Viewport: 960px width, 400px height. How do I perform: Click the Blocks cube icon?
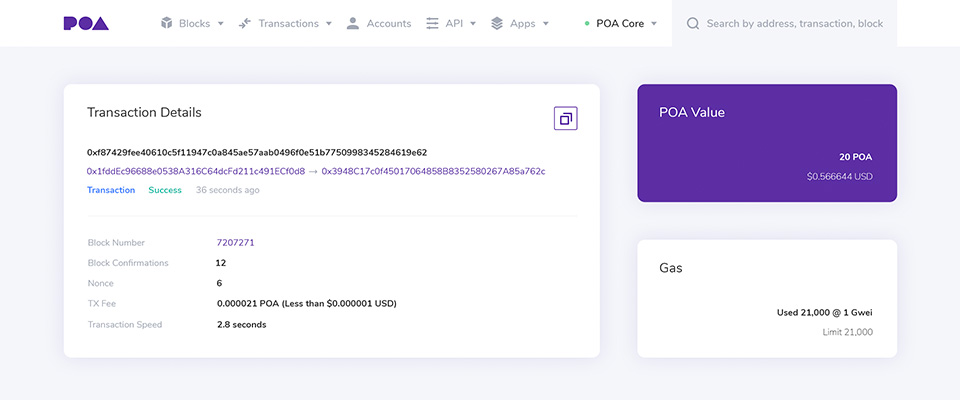[167, 23]
